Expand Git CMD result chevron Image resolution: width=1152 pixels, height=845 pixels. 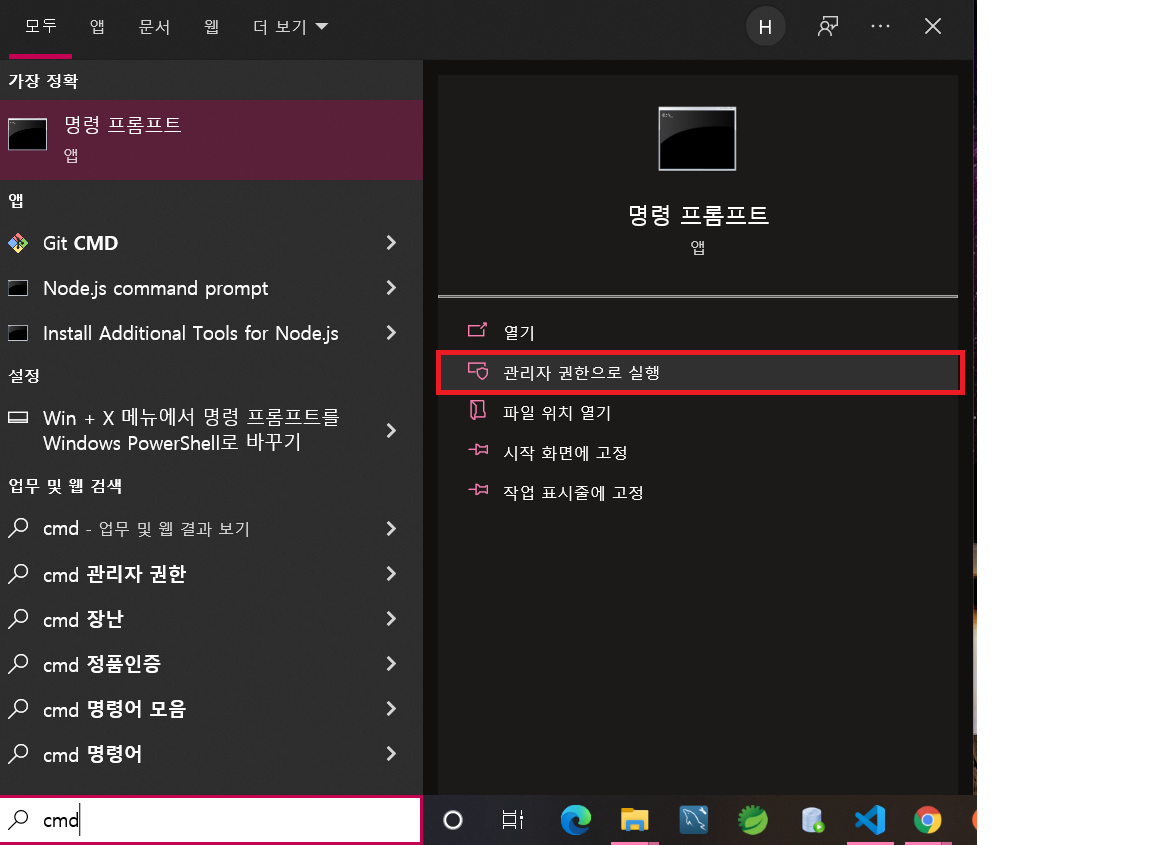(391, 243)
